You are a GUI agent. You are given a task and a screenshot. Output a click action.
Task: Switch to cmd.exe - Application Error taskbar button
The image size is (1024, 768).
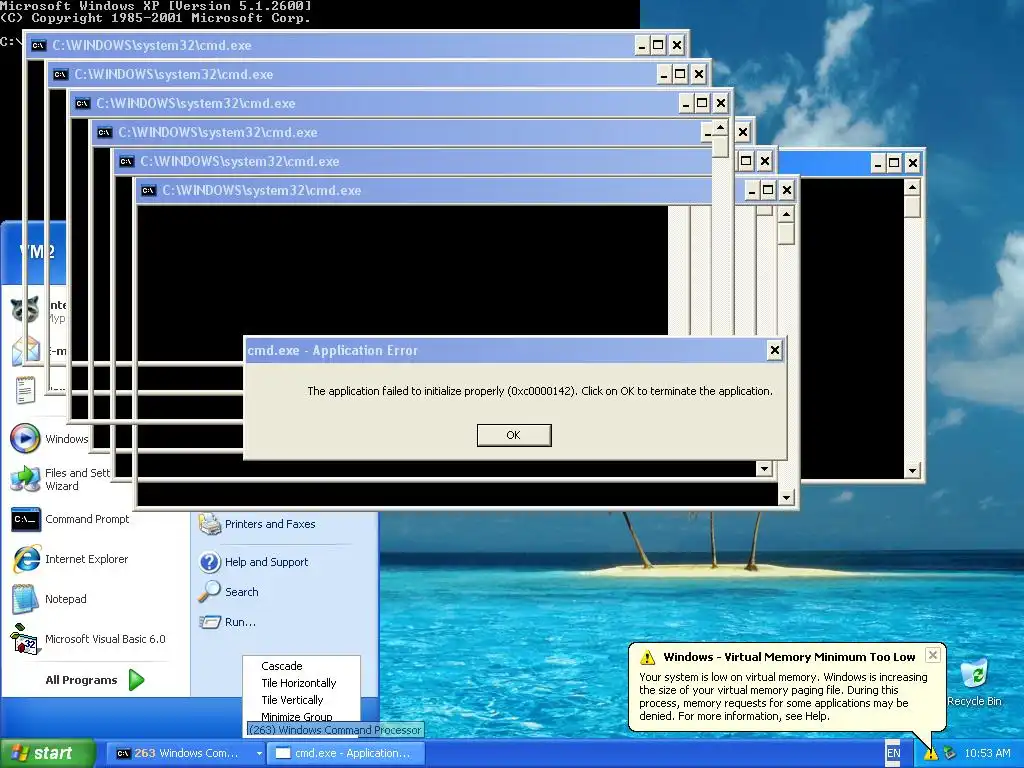pos(347,753)
